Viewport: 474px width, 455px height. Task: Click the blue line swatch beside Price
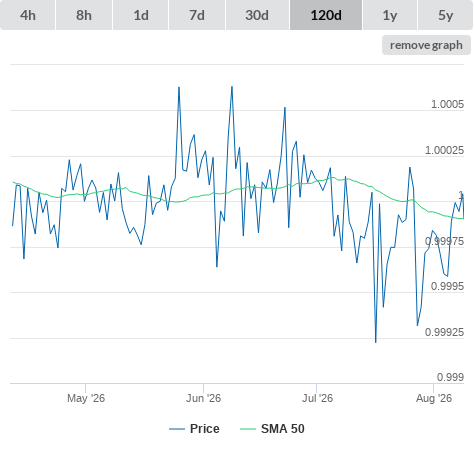tap(177, 429)
